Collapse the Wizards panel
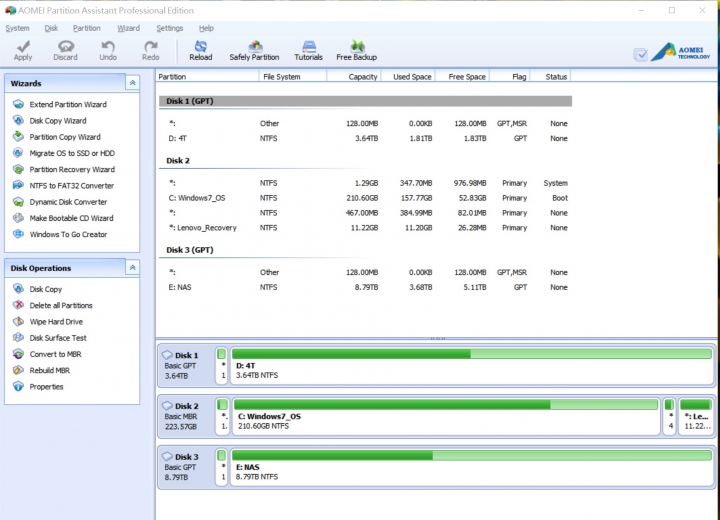Viewport: 720px width, 520px height. [132, 83]
